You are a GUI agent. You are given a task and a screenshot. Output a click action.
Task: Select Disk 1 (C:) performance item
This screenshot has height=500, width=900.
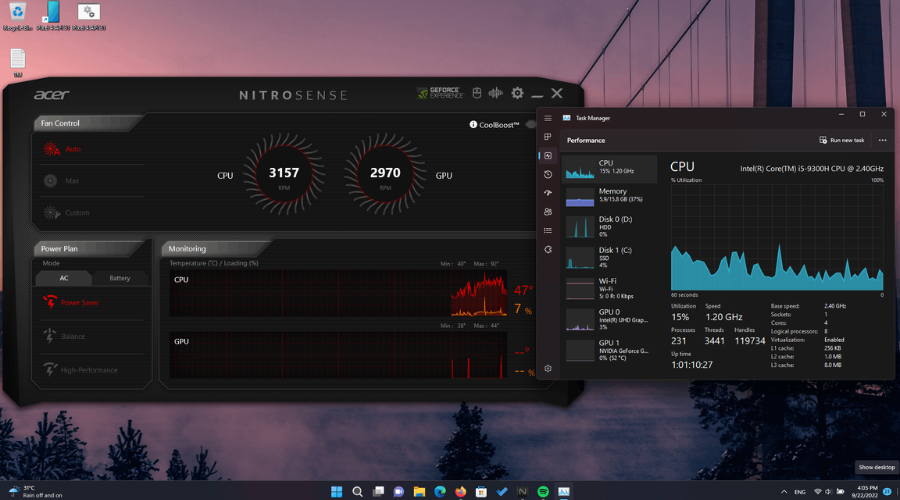click(610, 257)
